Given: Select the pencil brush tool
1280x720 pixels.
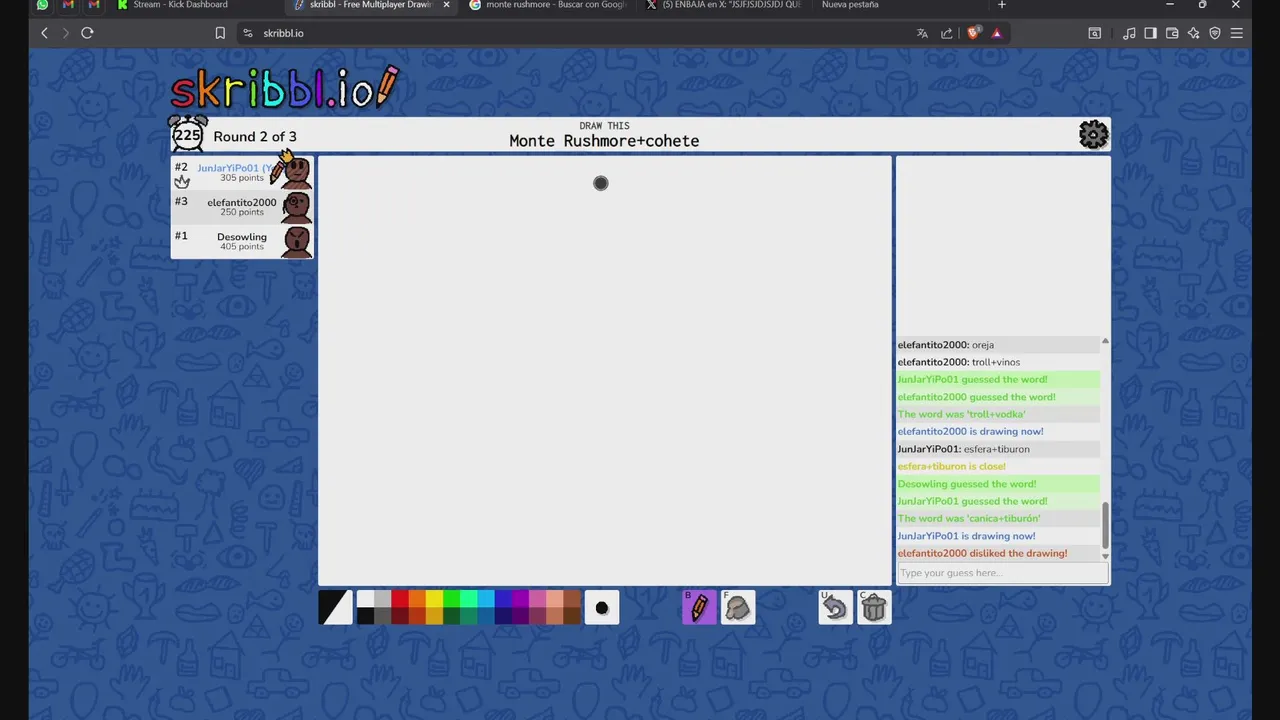Looking at the screenshot, I should point(699,607).
